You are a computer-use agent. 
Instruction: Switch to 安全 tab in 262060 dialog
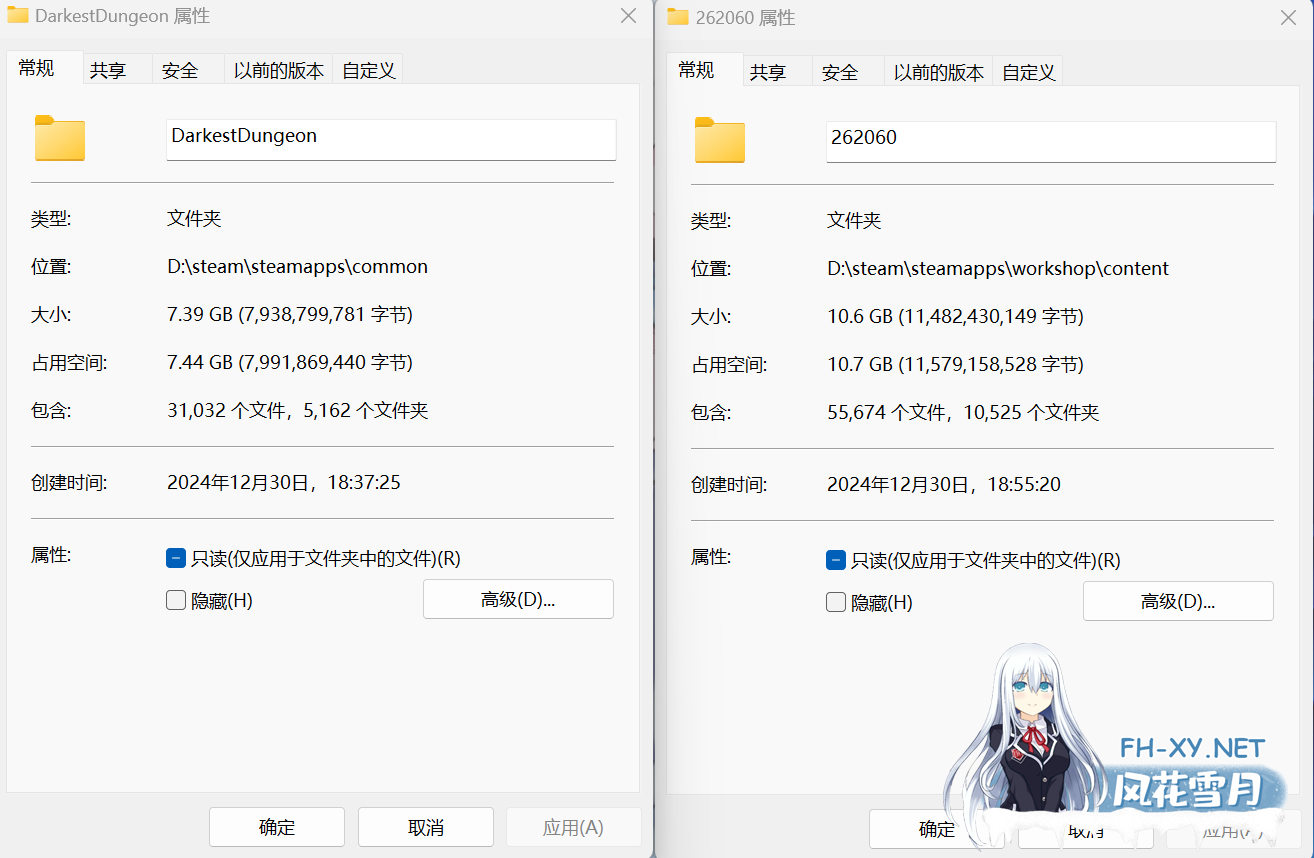click(x=840, y=72)
